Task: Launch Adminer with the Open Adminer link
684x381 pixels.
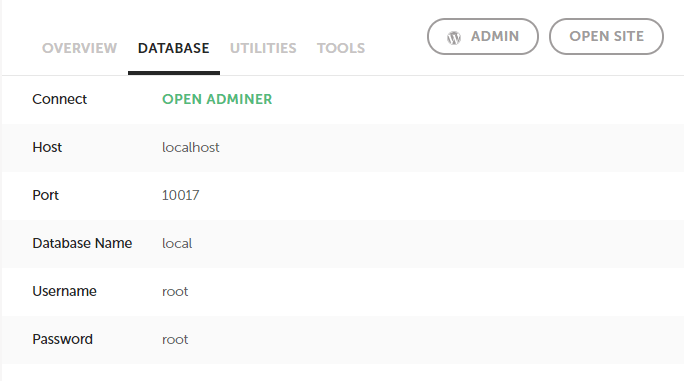Action: tap(217, 99)
